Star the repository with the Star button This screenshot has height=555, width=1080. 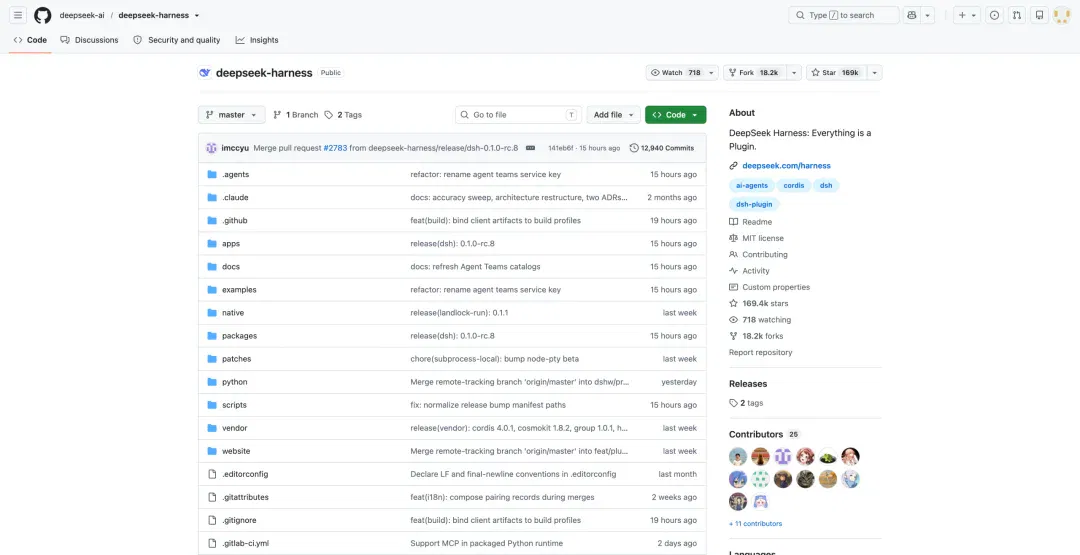pyautogui.click(x=836, y=72)
